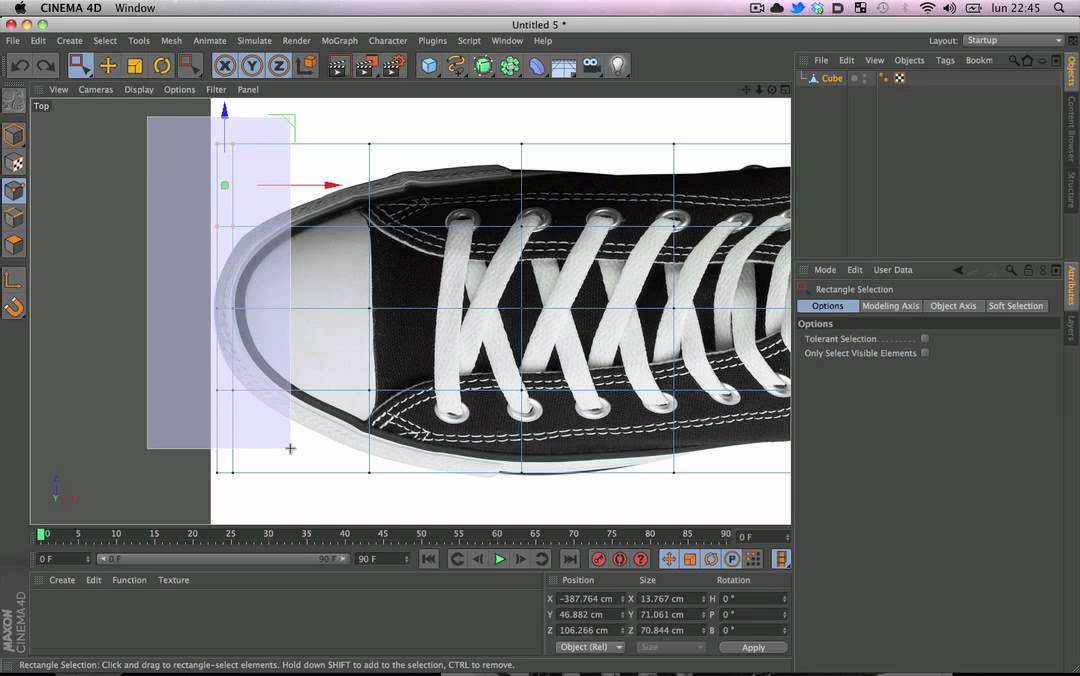Screen dimensions: 1080x676
Task: Click Record Active Objects key icon
Action: click(x=599, y=560)
